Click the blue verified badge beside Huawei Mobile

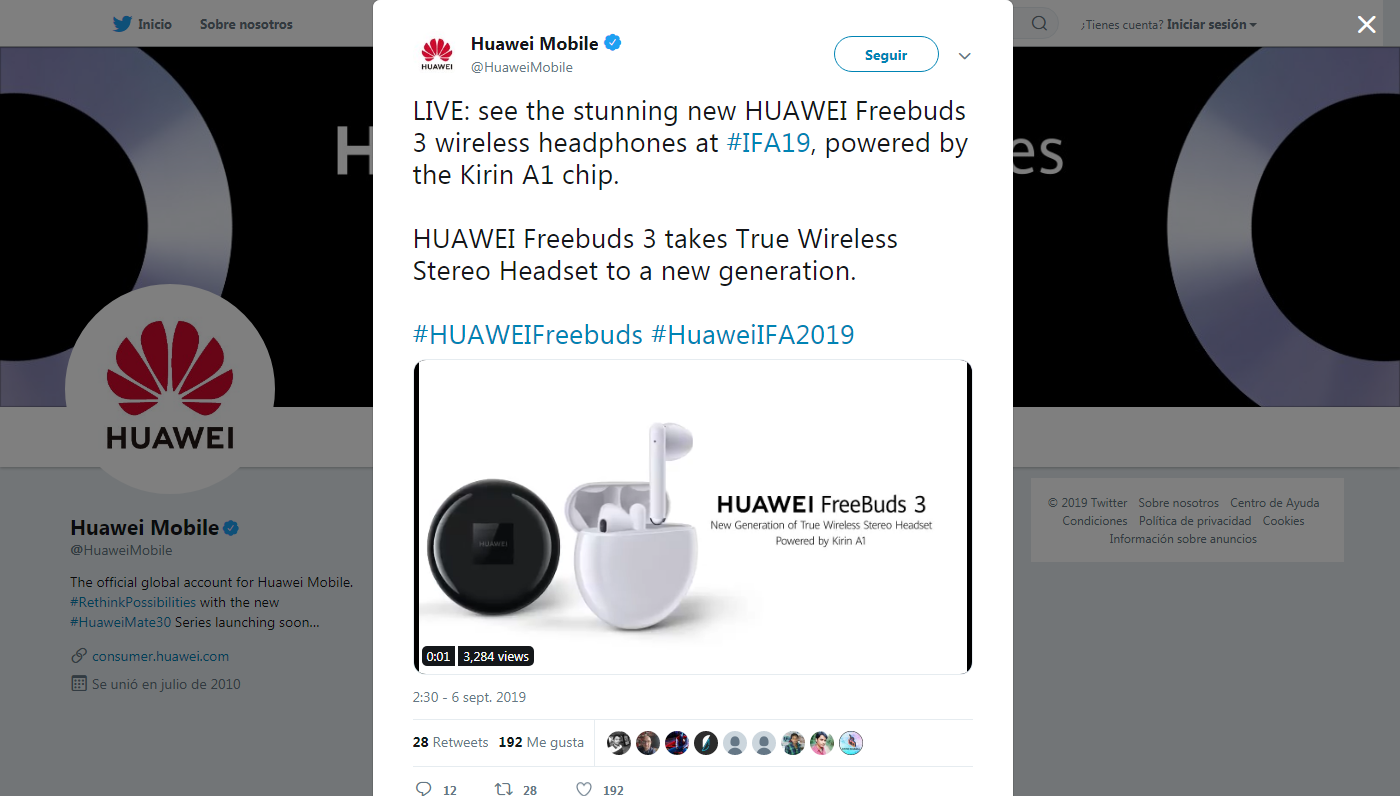613,43
